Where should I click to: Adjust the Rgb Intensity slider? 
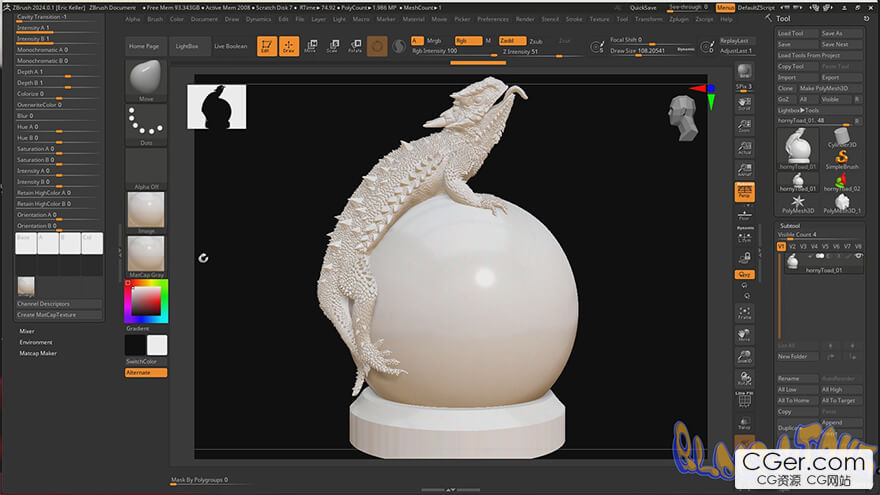click(455, 51)
